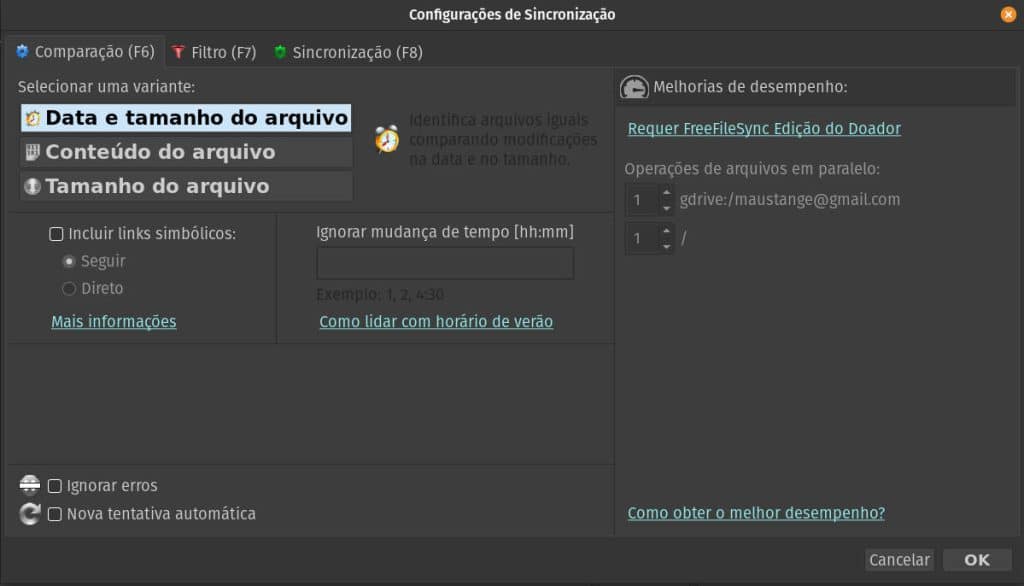Open the Mais informações link
This screenshot has width=1024, height=586.
(113, 322)
